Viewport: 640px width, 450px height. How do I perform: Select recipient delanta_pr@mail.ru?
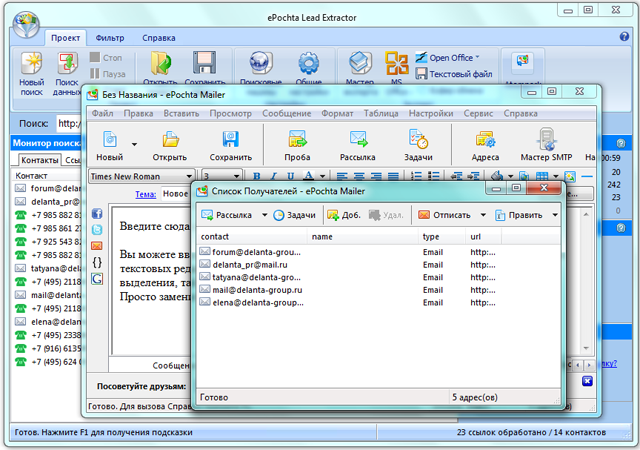pyautogui.click(x=250, y=265)
